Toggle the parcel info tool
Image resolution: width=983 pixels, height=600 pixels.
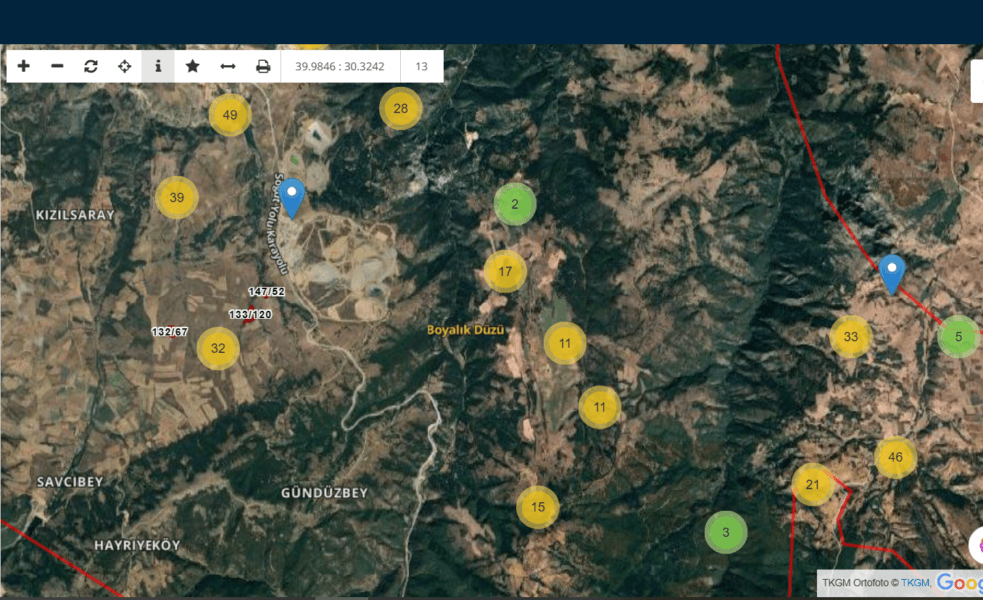pos(158,66)
